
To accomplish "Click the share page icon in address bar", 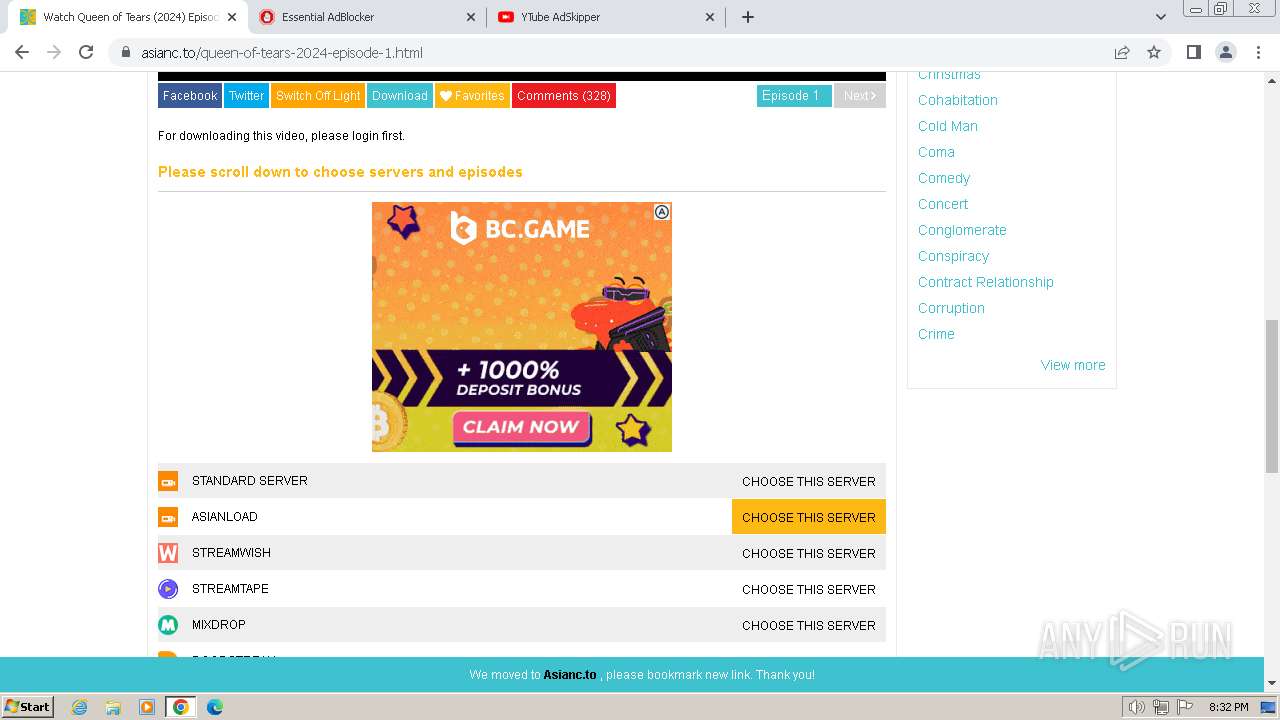I will 1122,52.
